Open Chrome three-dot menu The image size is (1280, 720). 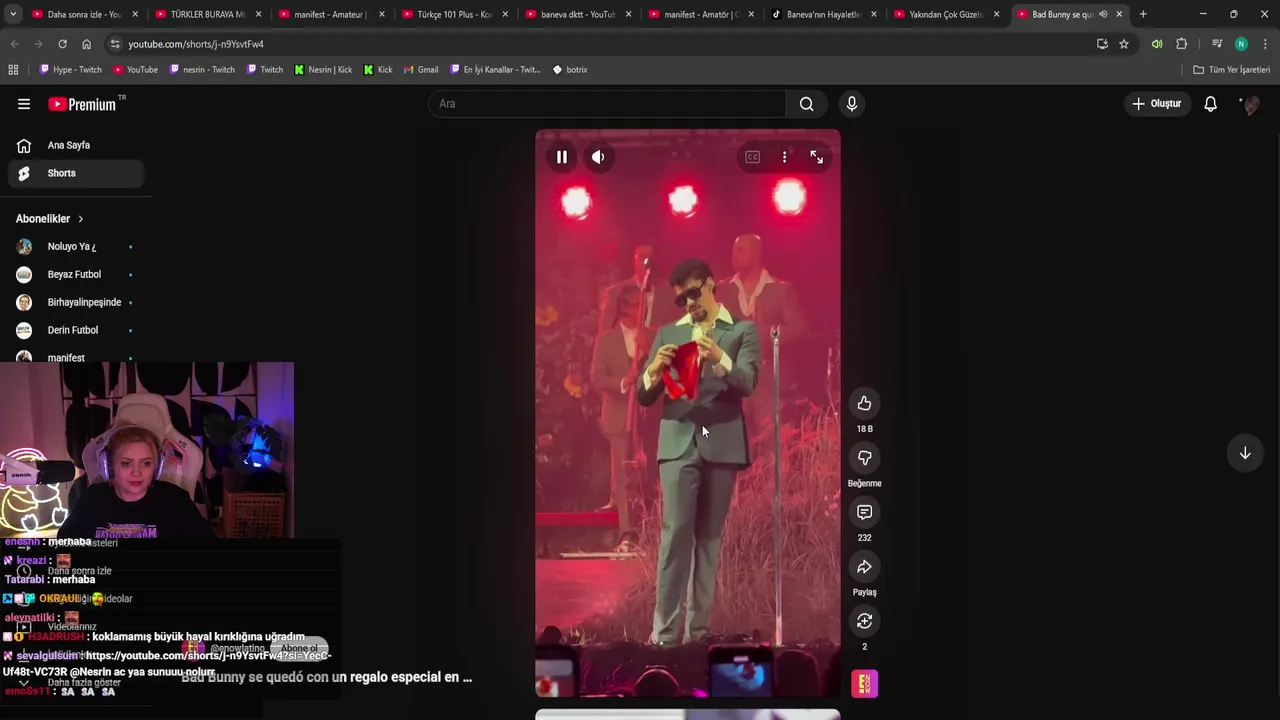pyautogui.click(x=1265, y=44)
